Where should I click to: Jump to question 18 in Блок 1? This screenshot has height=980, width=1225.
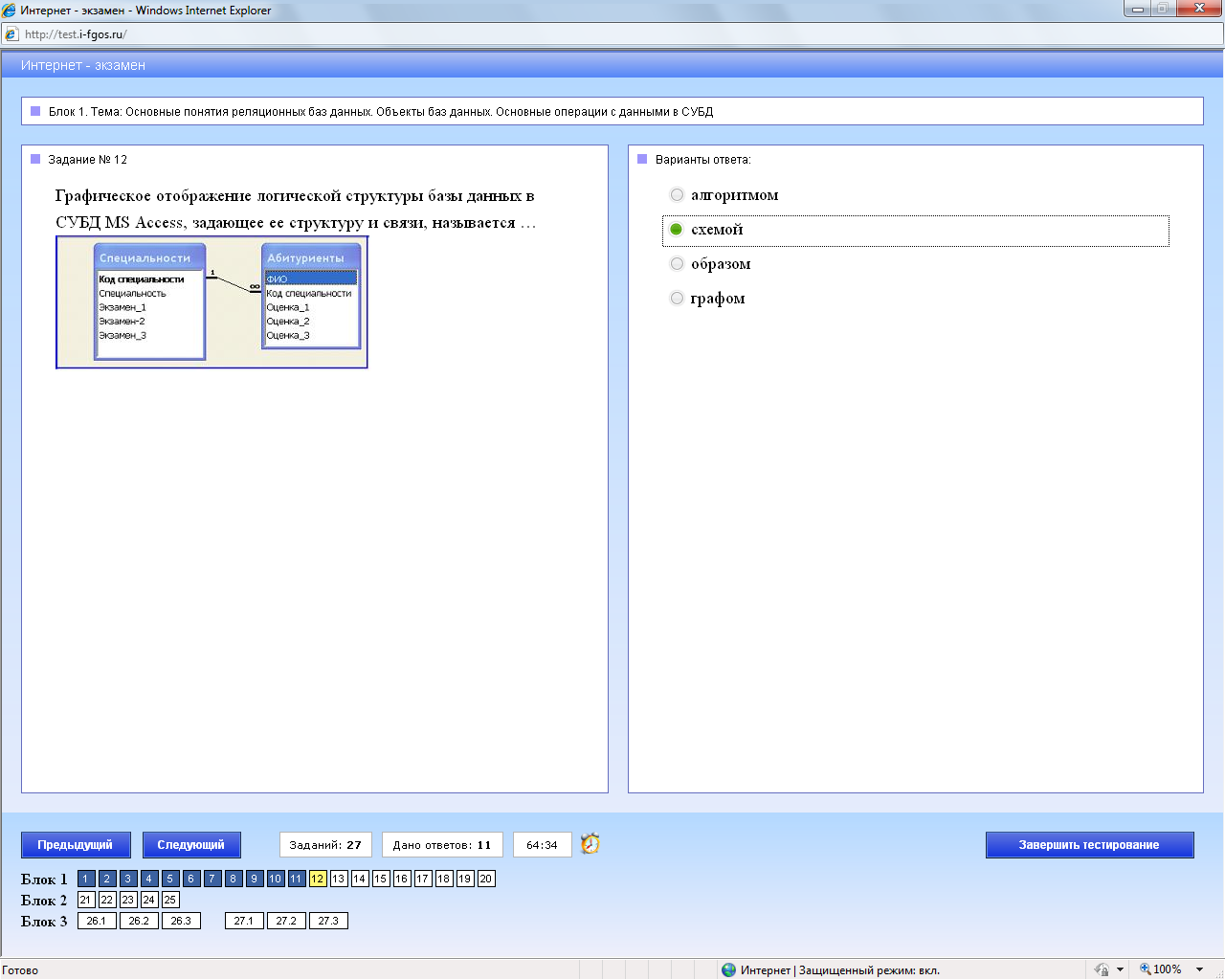[x=444, y=879]
